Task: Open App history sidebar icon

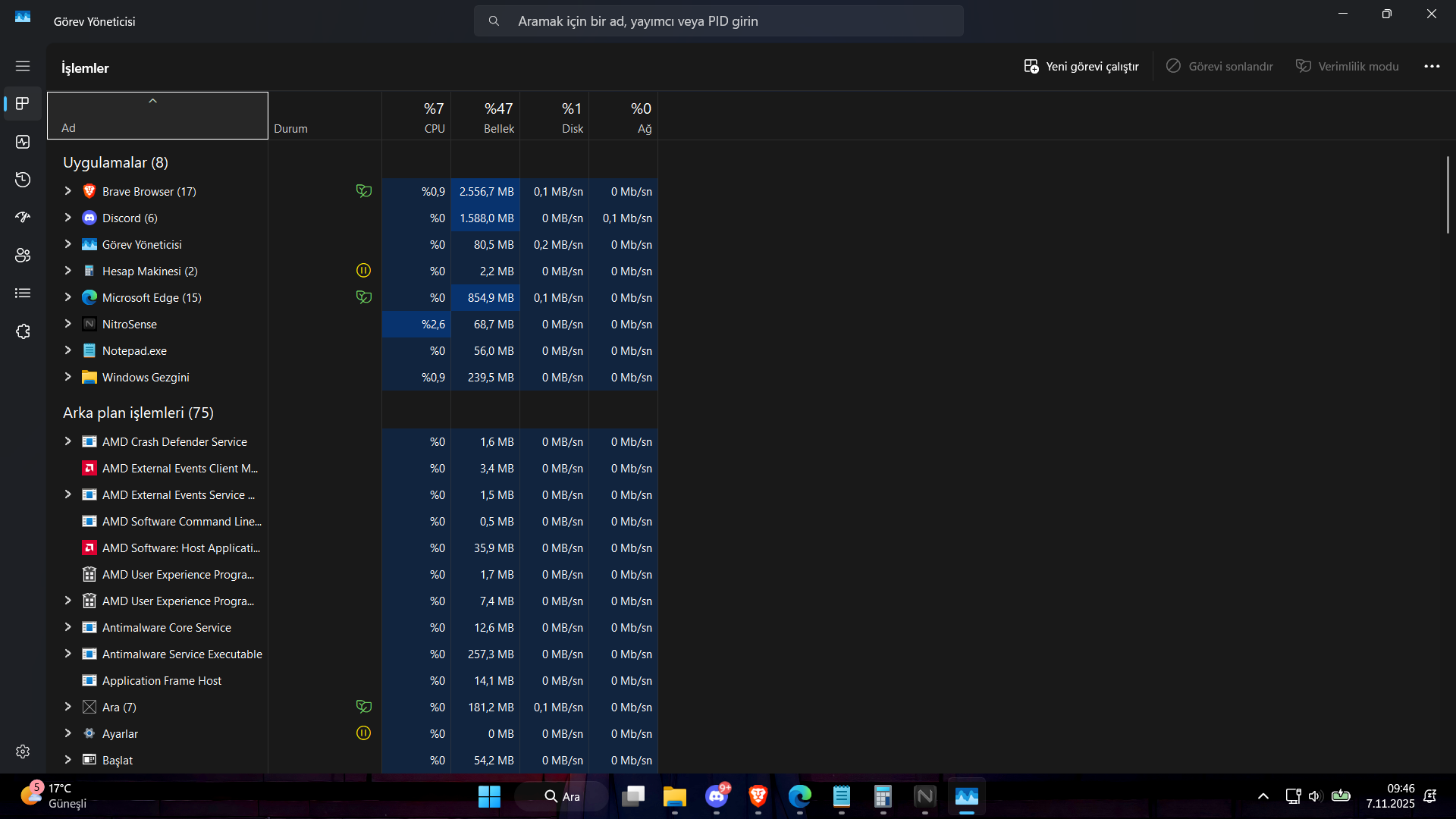Action: click(23, 180)
